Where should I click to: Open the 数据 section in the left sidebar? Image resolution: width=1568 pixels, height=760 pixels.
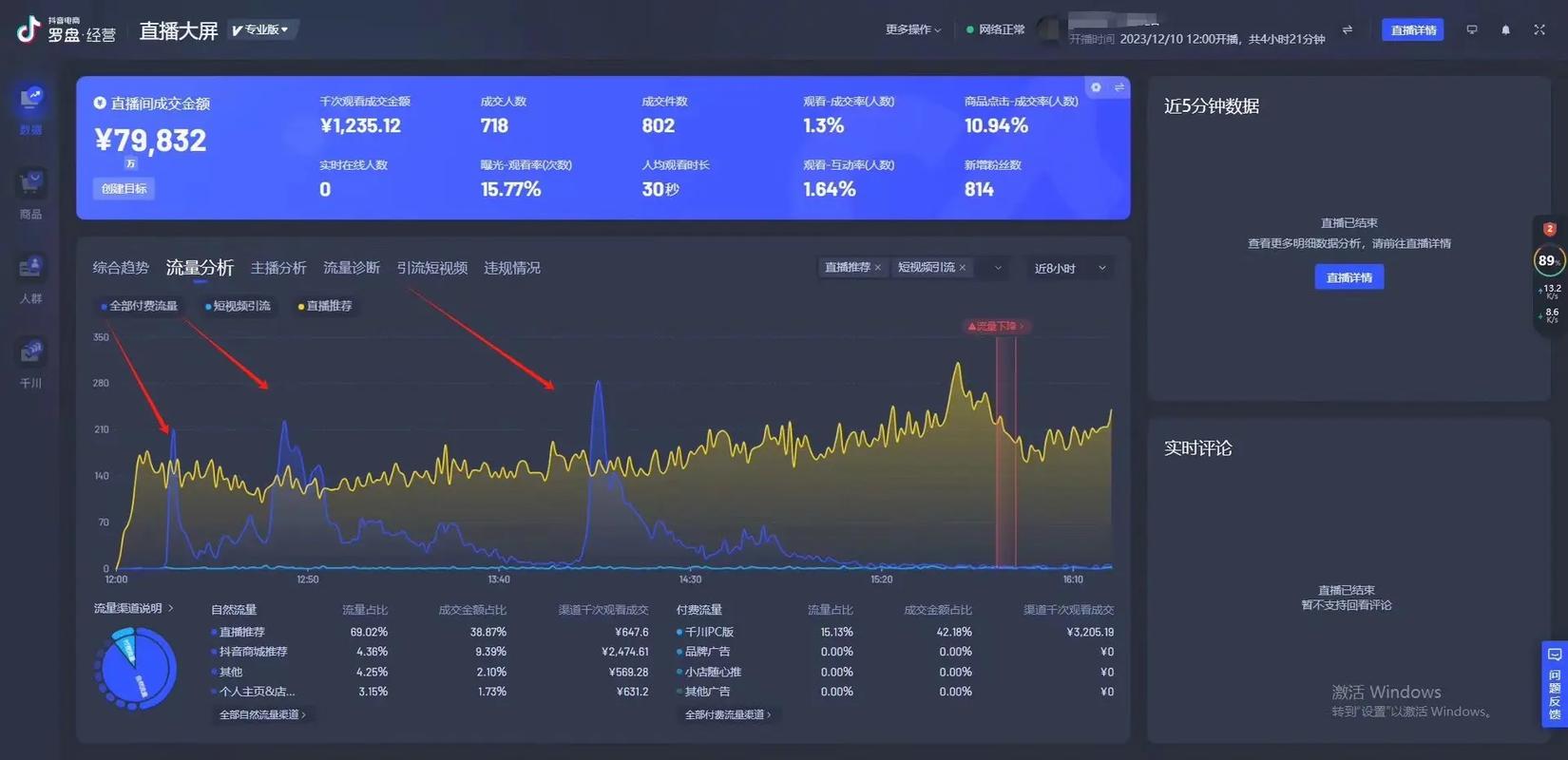point(30,110)
